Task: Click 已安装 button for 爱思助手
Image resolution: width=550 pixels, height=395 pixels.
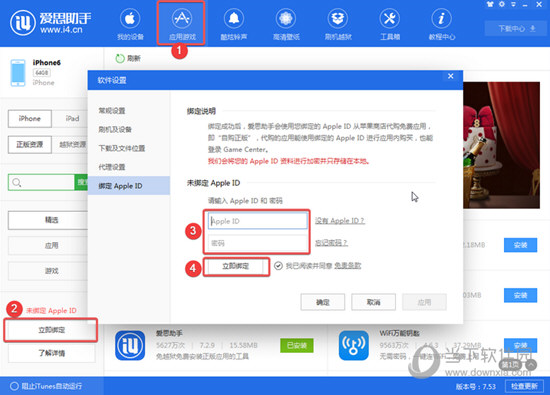Action: (297, 346)
